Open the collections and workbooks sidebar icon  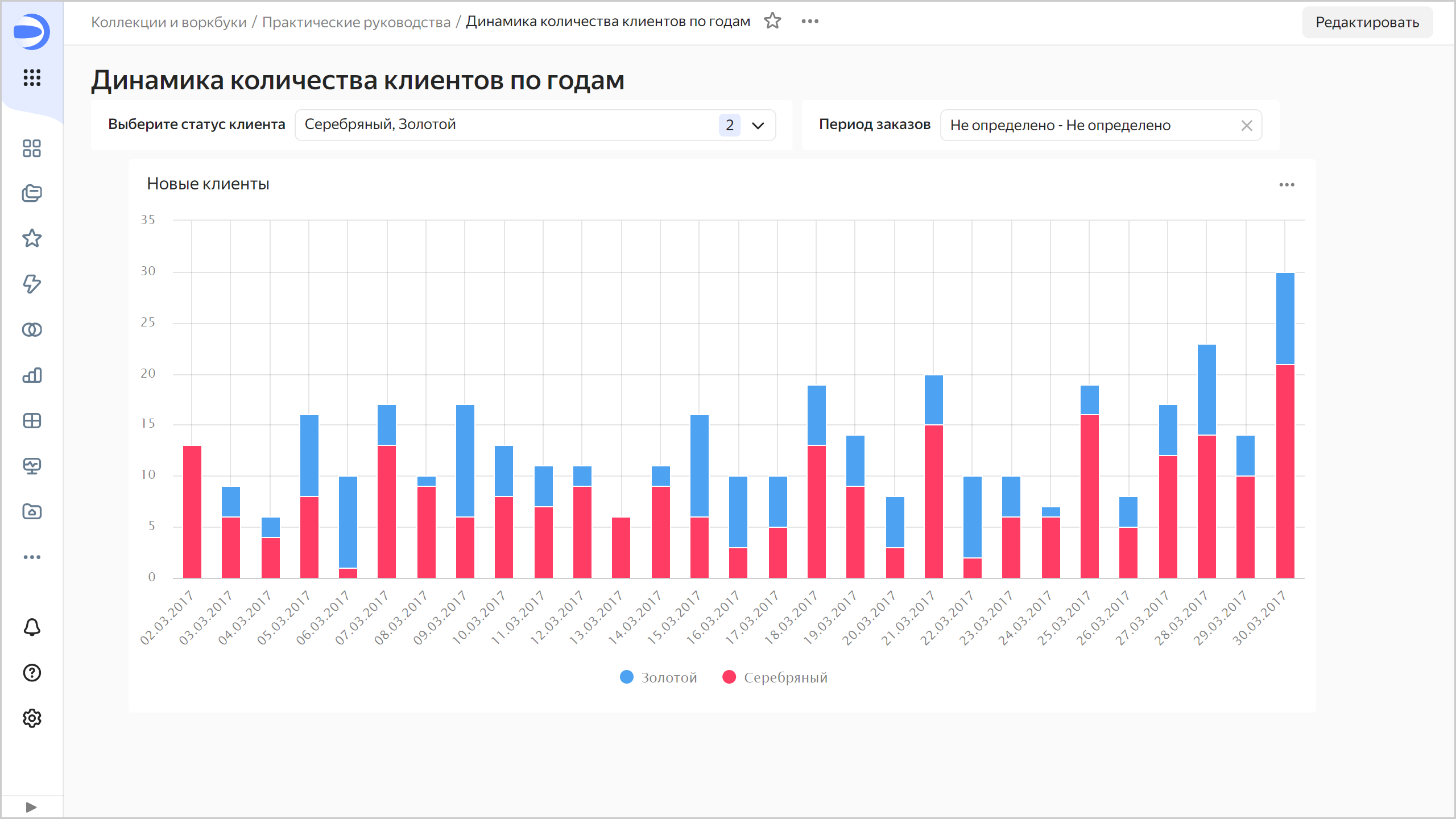(x=32, y=193)
